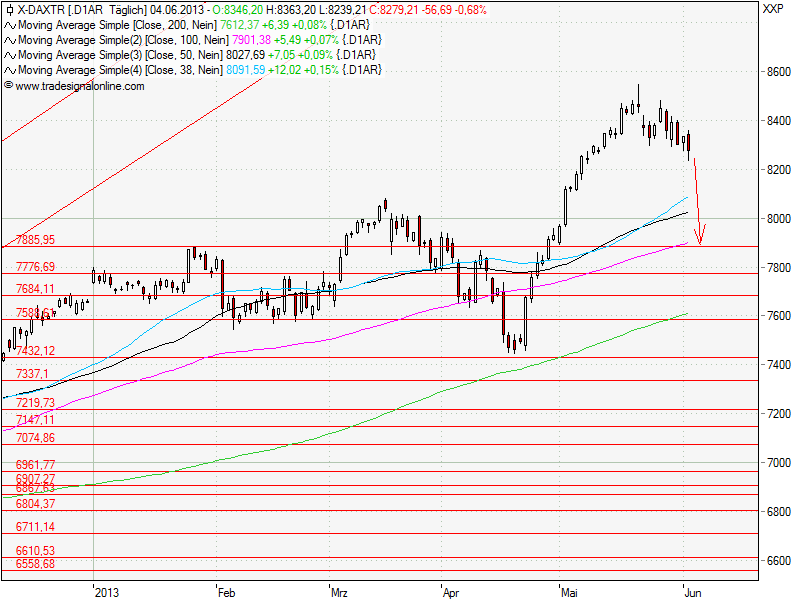This screenshot has height=600, width=800.
Task: Click the copyright symbol before tradesignalonline.com
Action: 7,85
